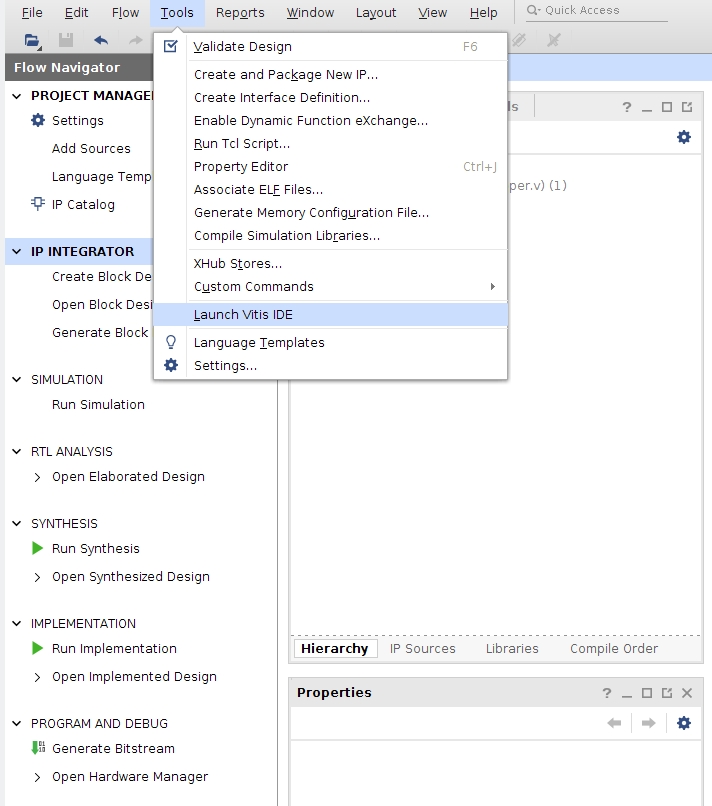Click the Undo arrow icon
712x806 pixels.
click(x=101, y=40)
